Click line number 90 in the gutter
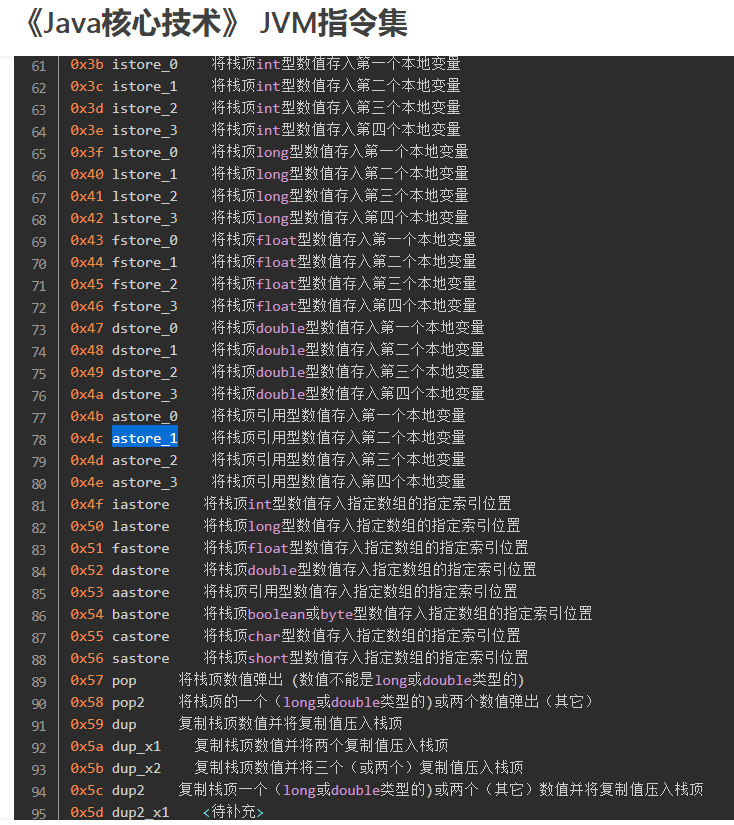This screenshot has width=734, height=825. (39, 704)
